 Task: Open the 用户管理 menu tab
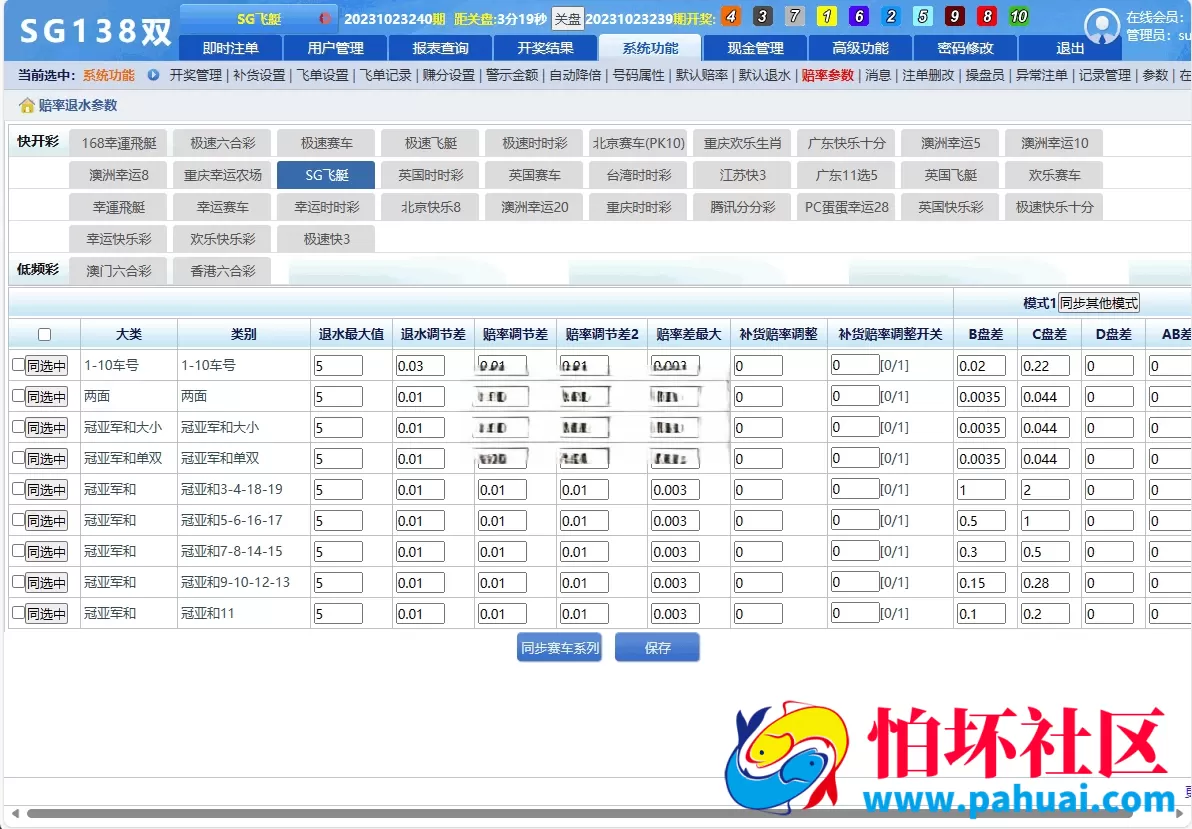pyautogui.click(x=335, y=48)
